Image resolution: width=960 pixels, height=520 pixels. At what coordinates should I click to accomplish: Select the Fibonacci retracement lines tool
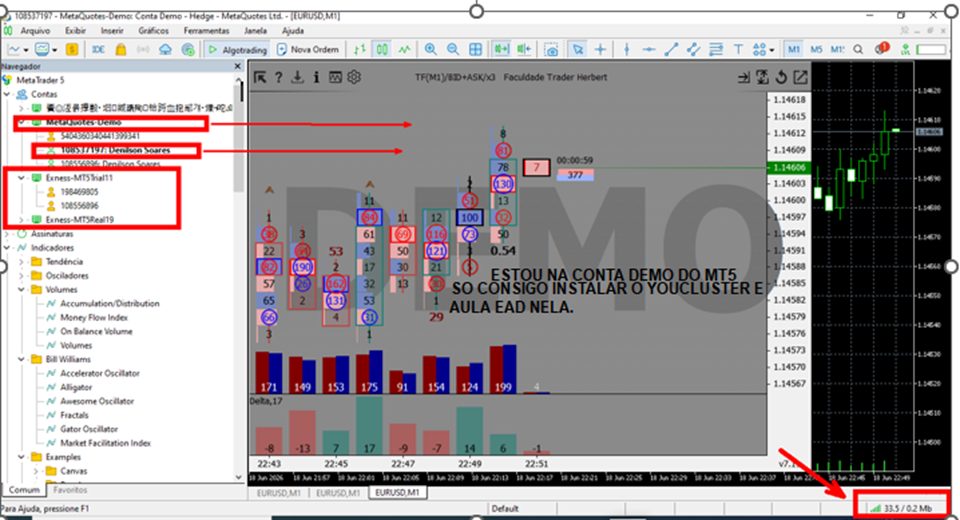(715, 50)
